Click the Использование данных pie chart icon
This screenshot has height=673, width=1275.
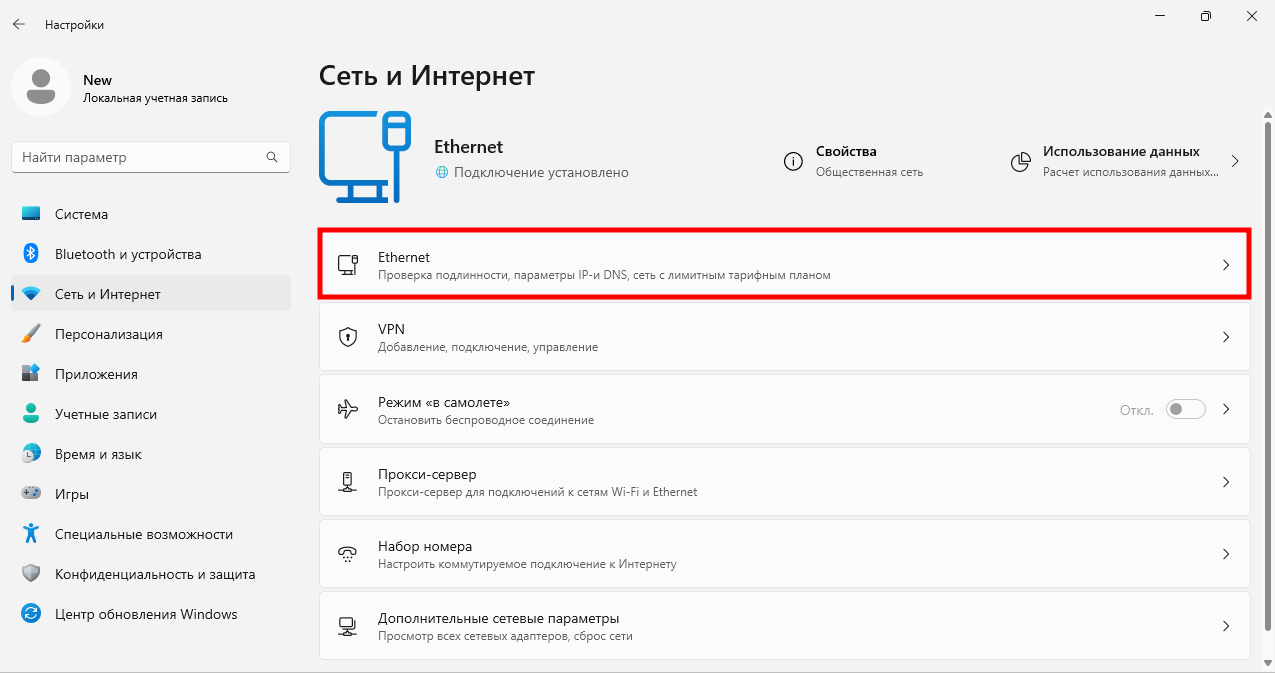(x=1020, y=162)
